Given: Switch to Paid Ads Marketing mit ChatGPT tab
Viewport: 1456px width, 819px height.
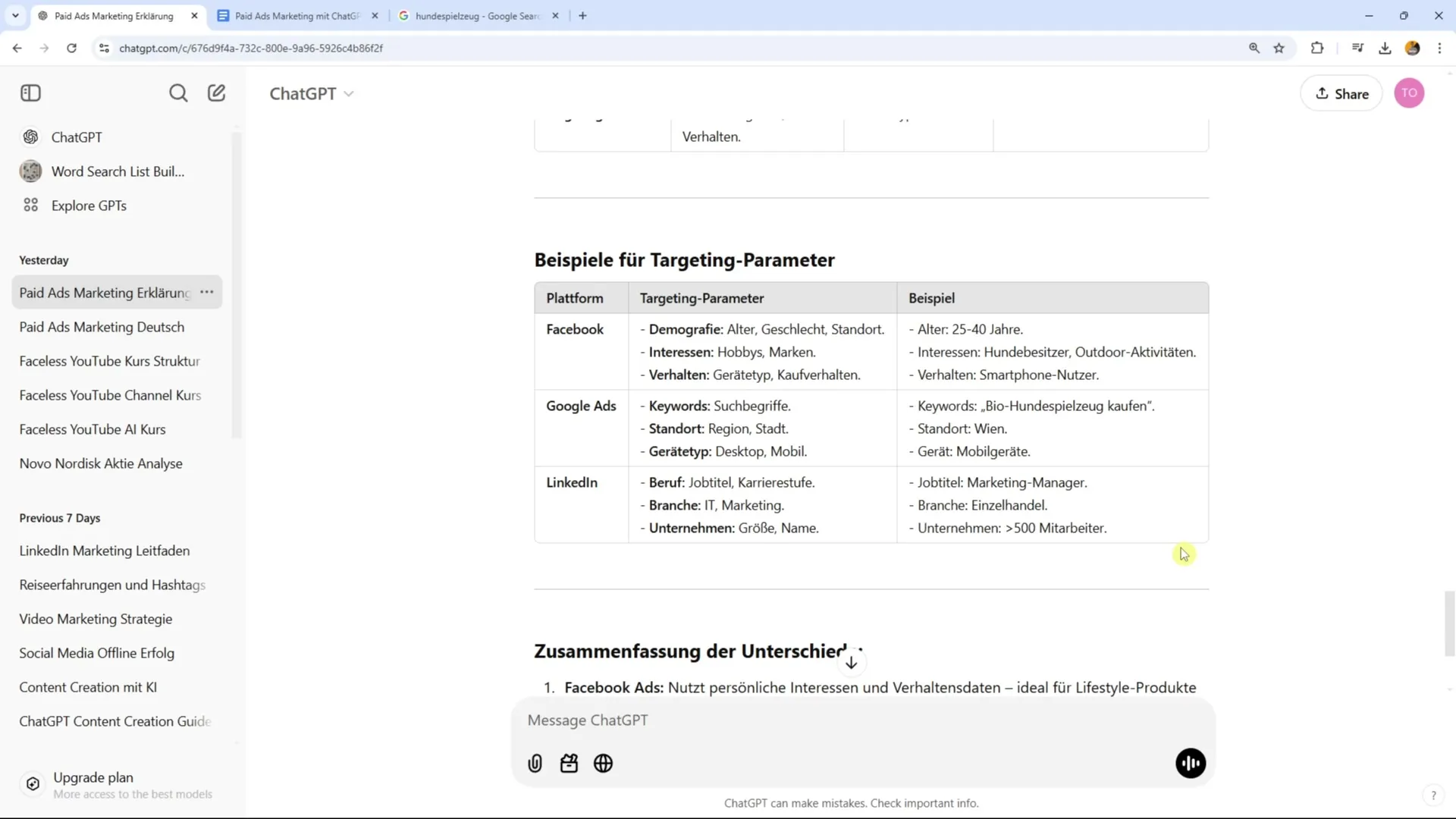Looking at the screenshot, I should 297,15.
